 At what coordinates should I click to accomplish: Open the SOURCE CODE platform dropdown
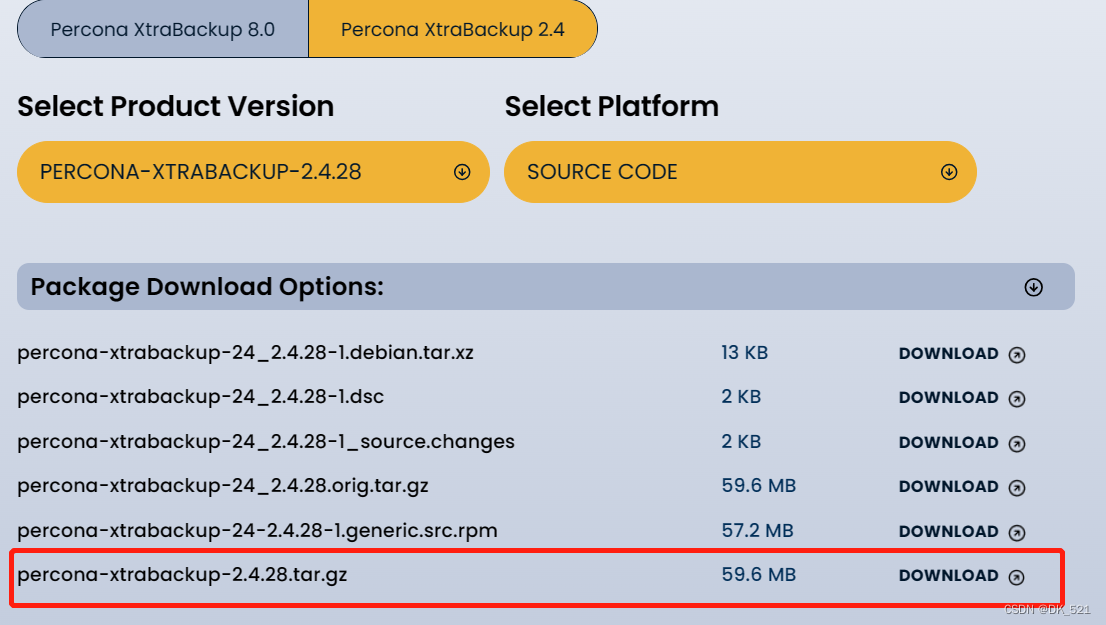[740, 172]
